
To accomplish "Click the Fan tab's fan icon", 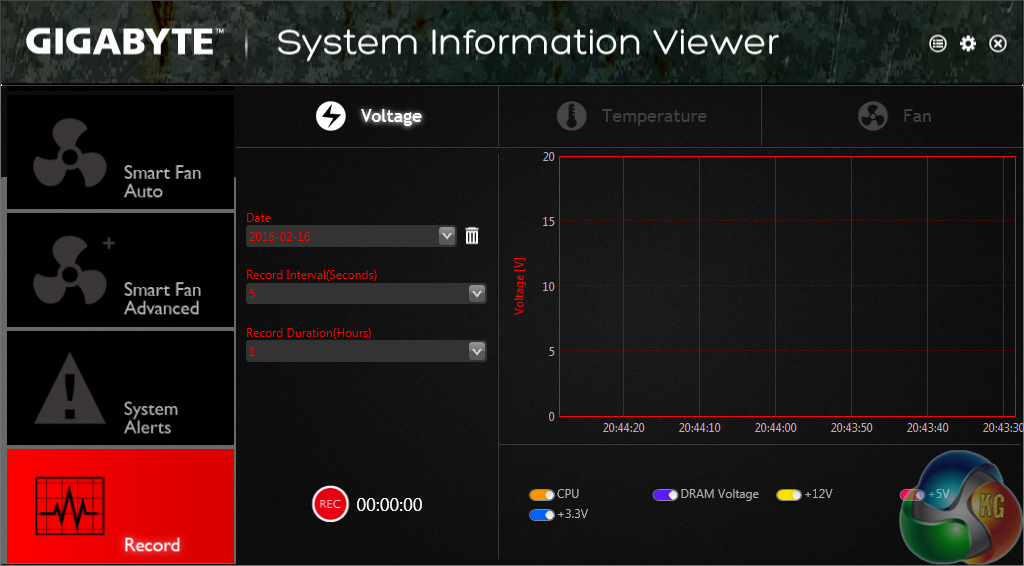I will (x=872, y=116).
